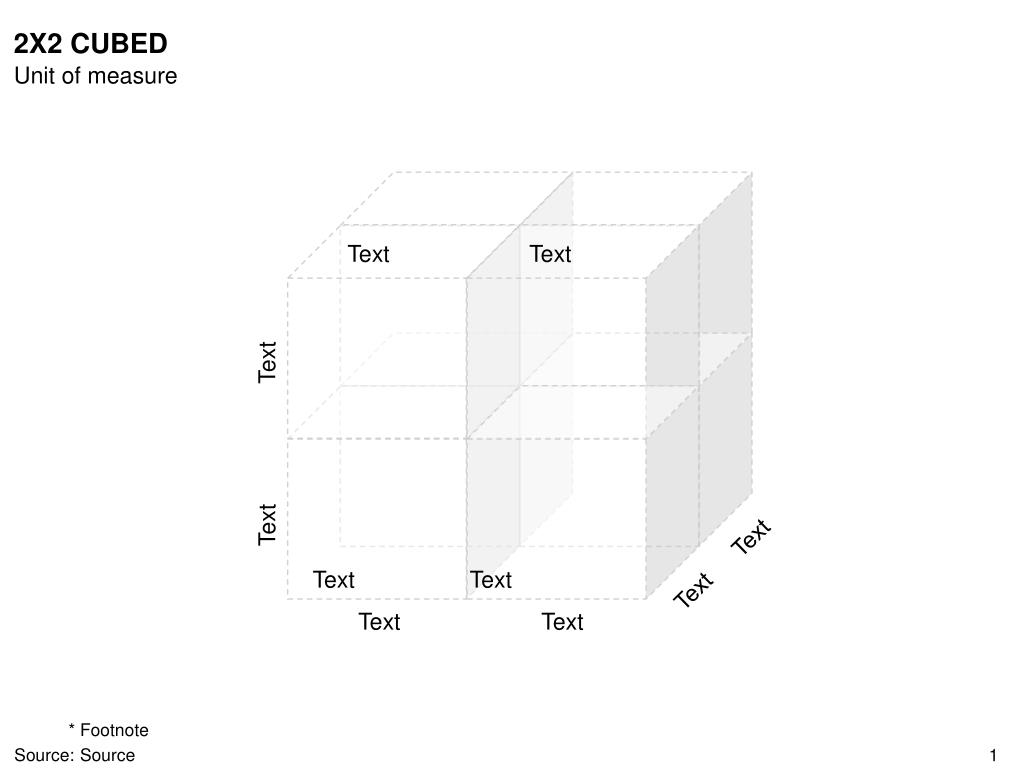Click the upper diagonal "Text" label beside the cube
Image resolution: width=1024 pixels, height=768 pixels.
click(751, 536)
